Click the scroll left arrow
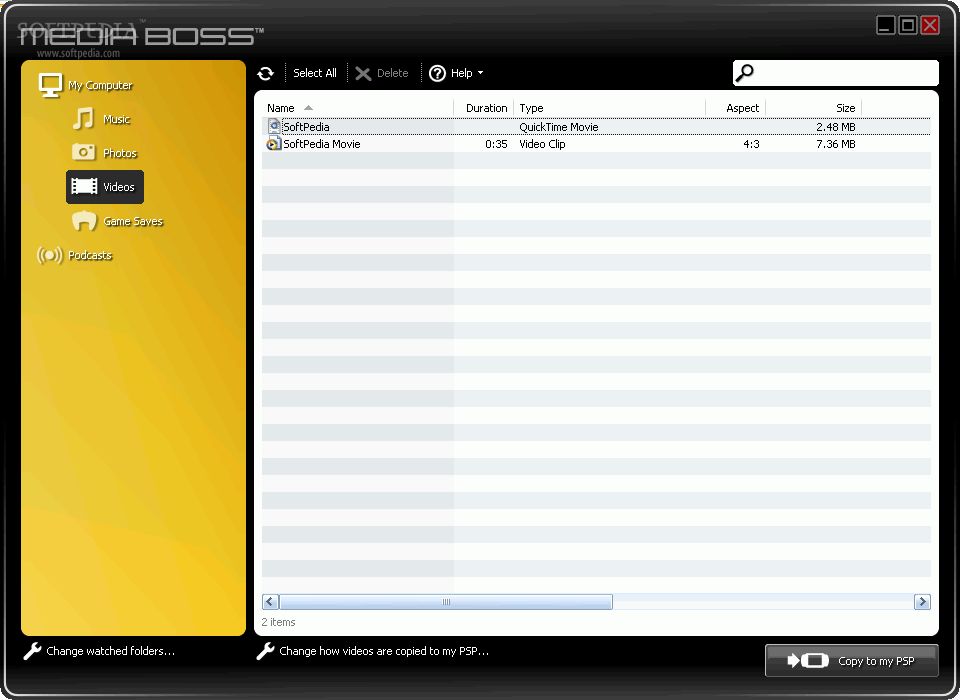The height and width of the screenshot is (700, 960). 270,602
